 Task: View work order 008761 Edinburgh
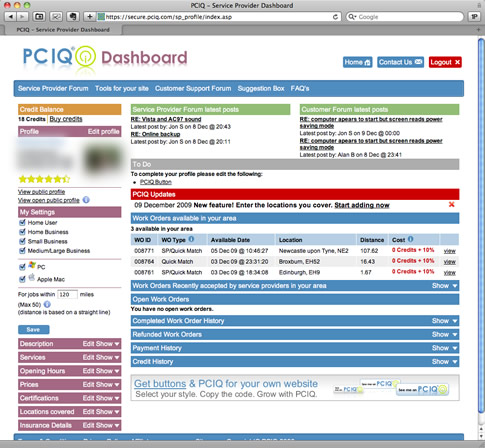450,272
